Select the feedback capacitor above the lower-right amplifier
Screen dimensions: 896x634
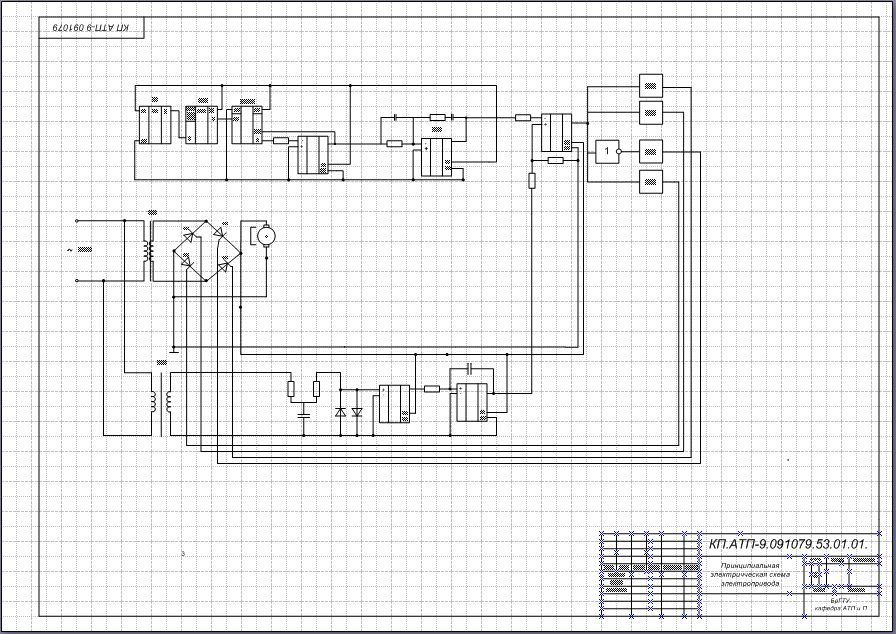(x=470, y=367)
